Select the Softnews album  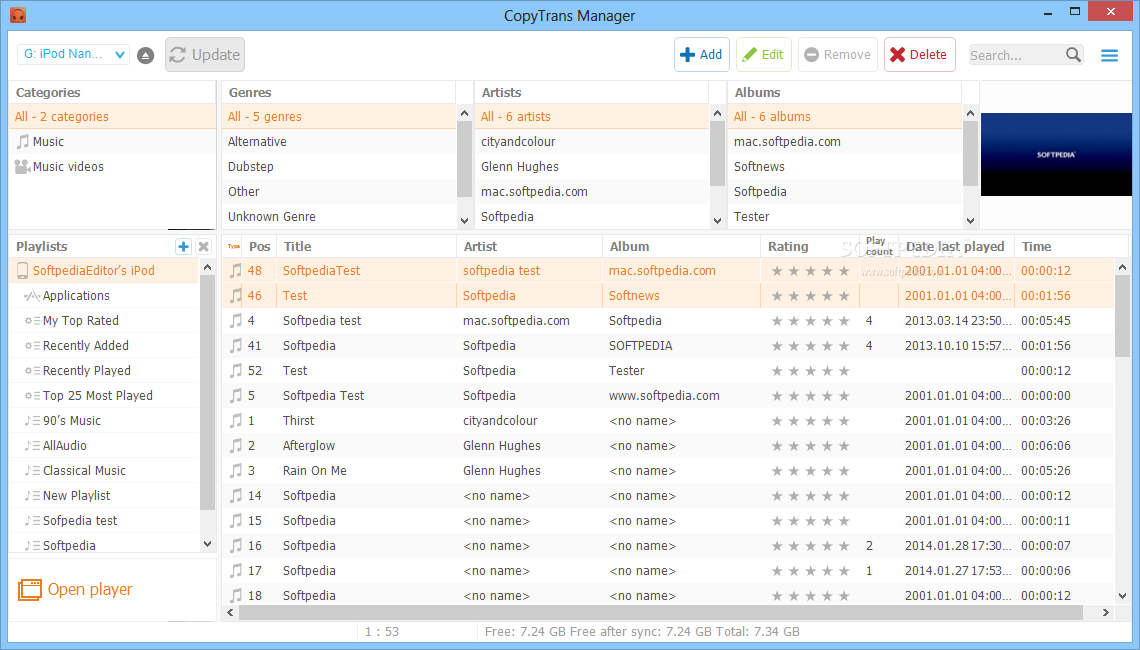coord(845,166)
